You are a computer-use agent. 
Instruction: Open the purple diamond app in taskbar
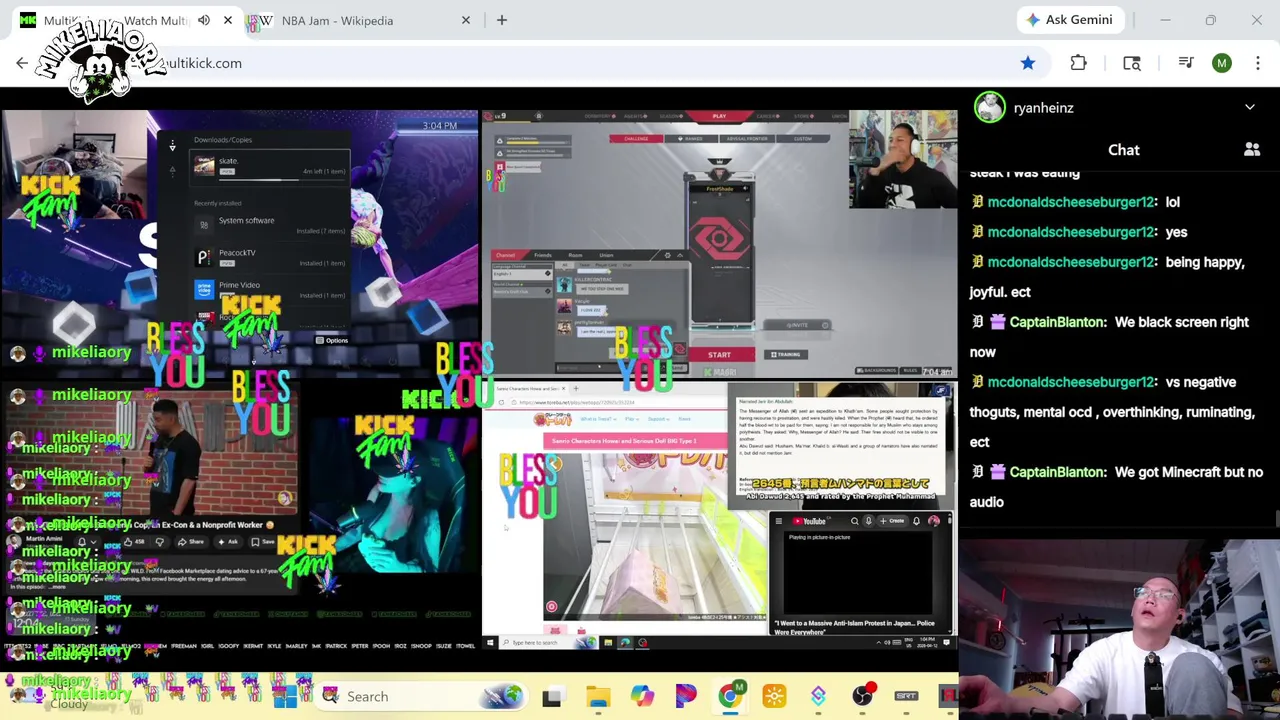[818, 696]
